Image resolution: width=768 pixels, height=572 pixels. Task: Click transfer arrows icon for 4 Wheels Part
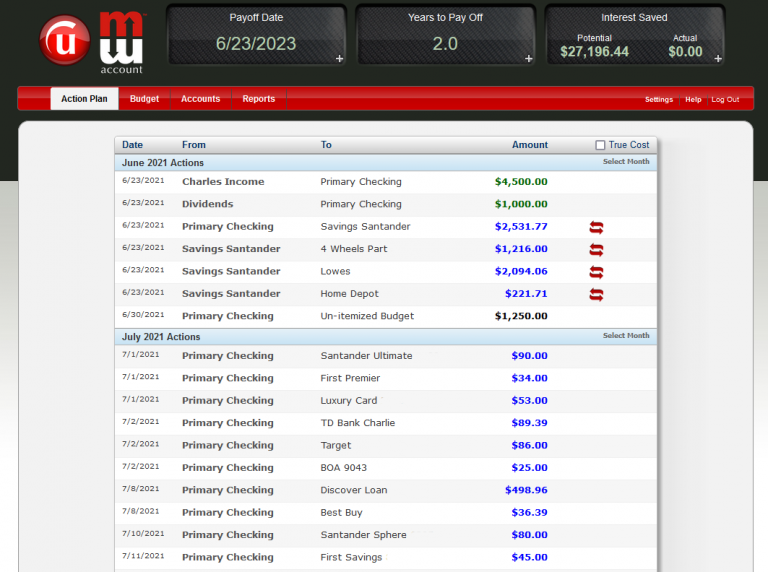click(x=596, y=249)
